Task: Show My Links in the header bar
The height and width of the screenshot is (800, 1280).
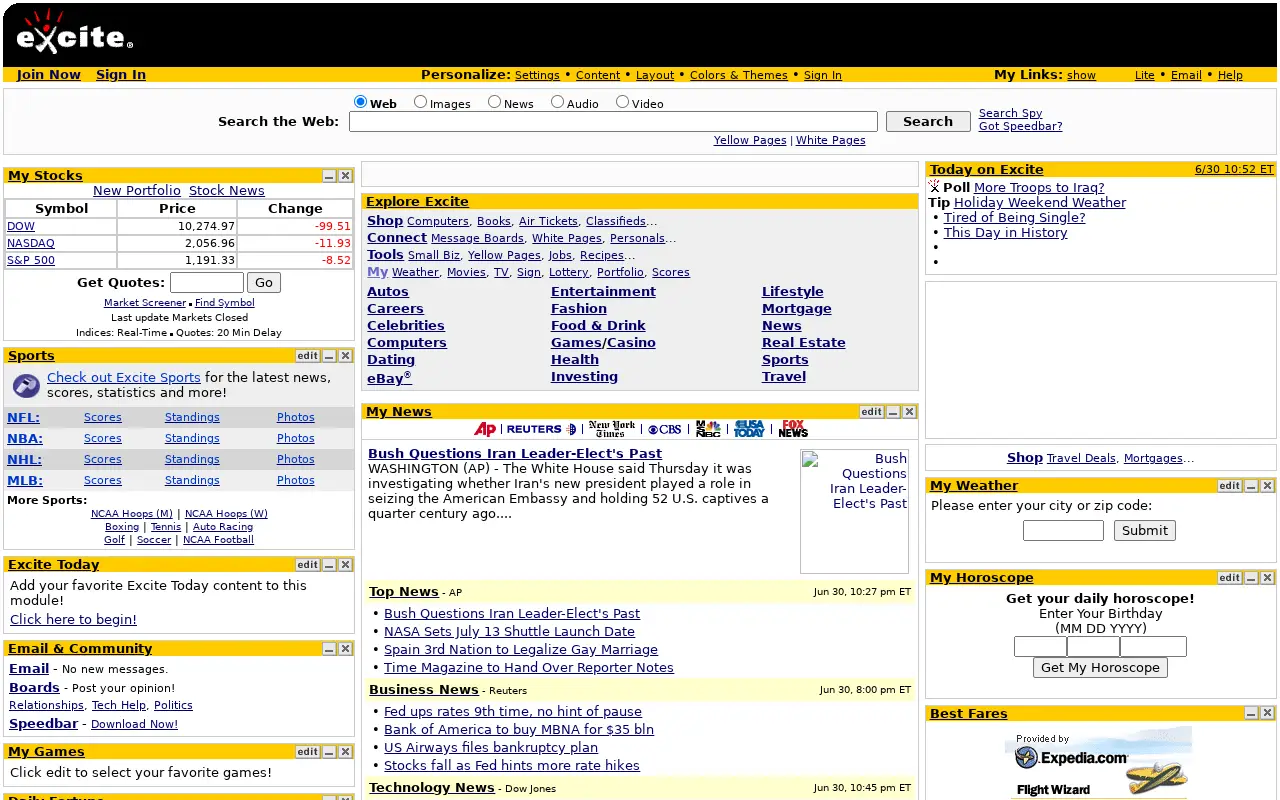Action: tap(1081, 75)
